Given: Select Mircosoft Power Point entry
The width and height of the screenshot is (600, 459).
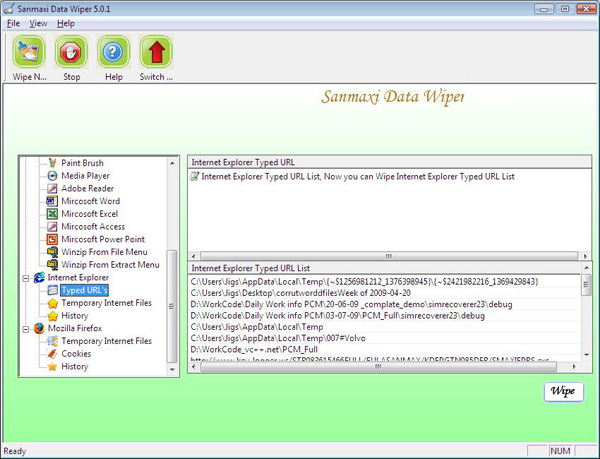Looking at the screenshot, I should pyautogui.click(x=103, y=240).
